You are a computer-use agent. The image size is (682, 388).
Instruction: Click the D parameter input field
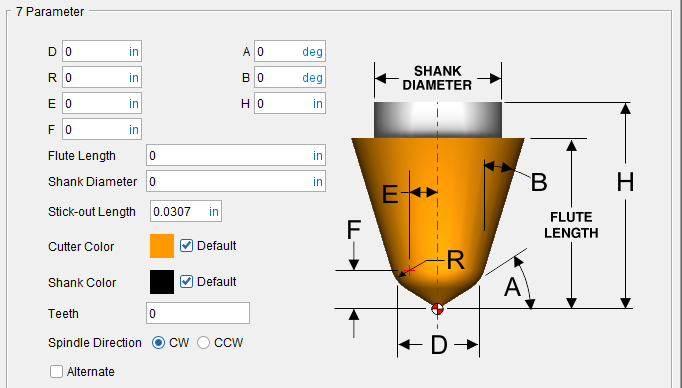102,52
